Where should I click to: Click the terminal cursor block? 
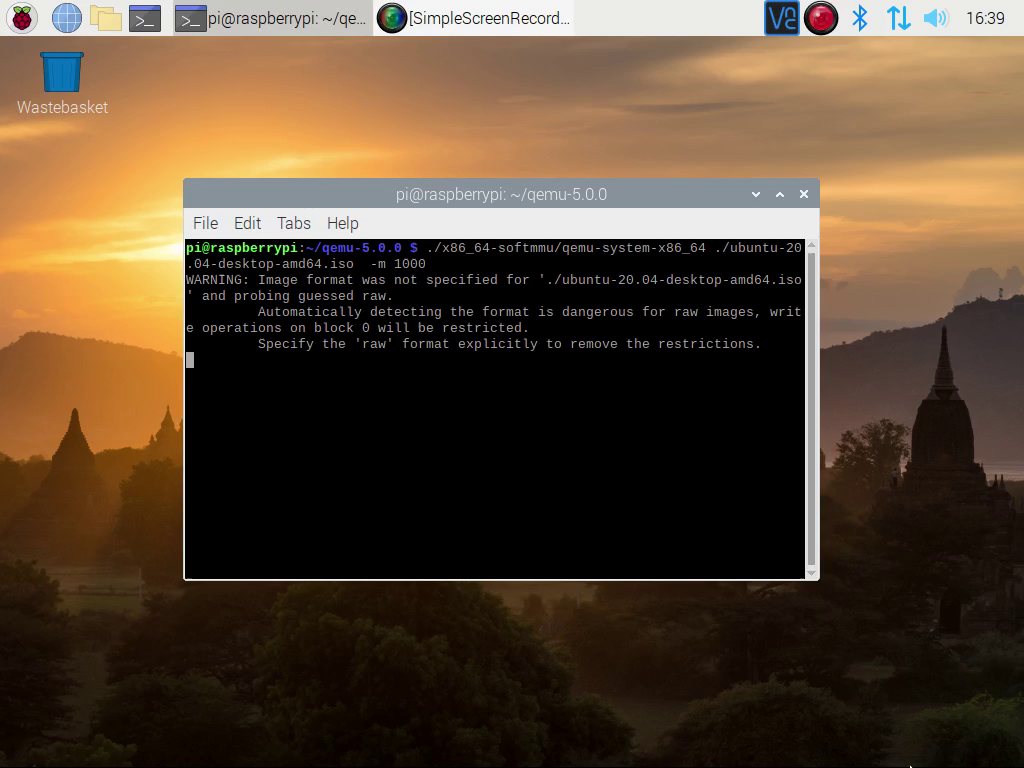tap(190, 360)
